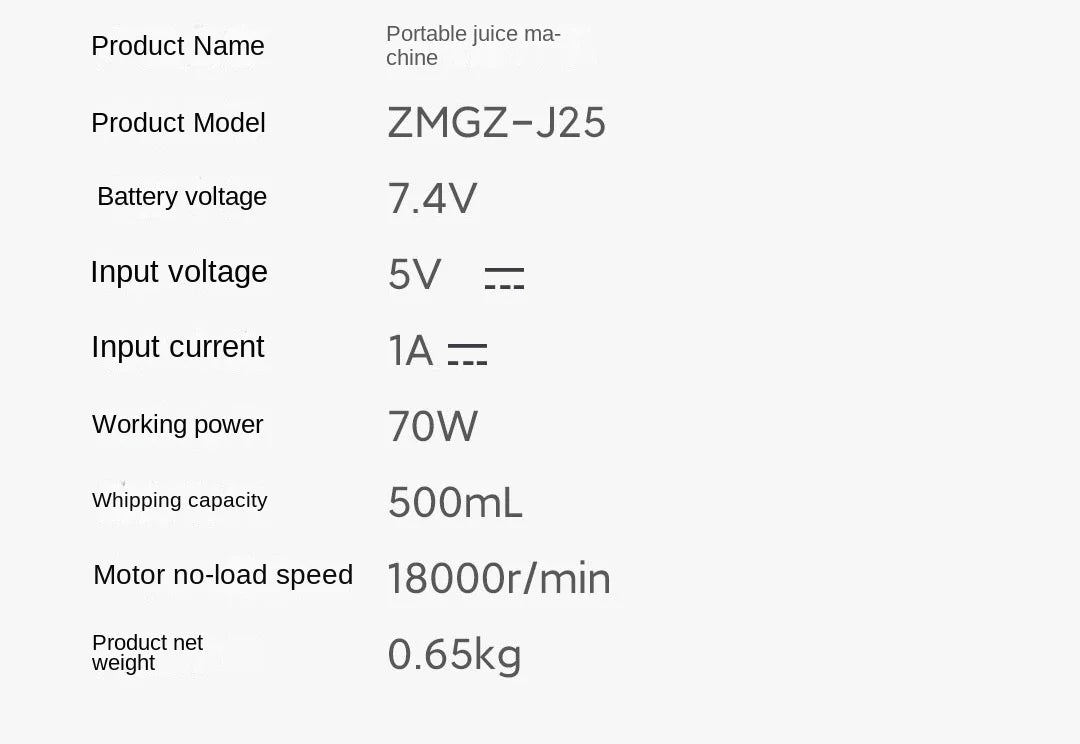Click the Battery voltage label
The height and width of the screenshot is (744, 1080).
182,196
